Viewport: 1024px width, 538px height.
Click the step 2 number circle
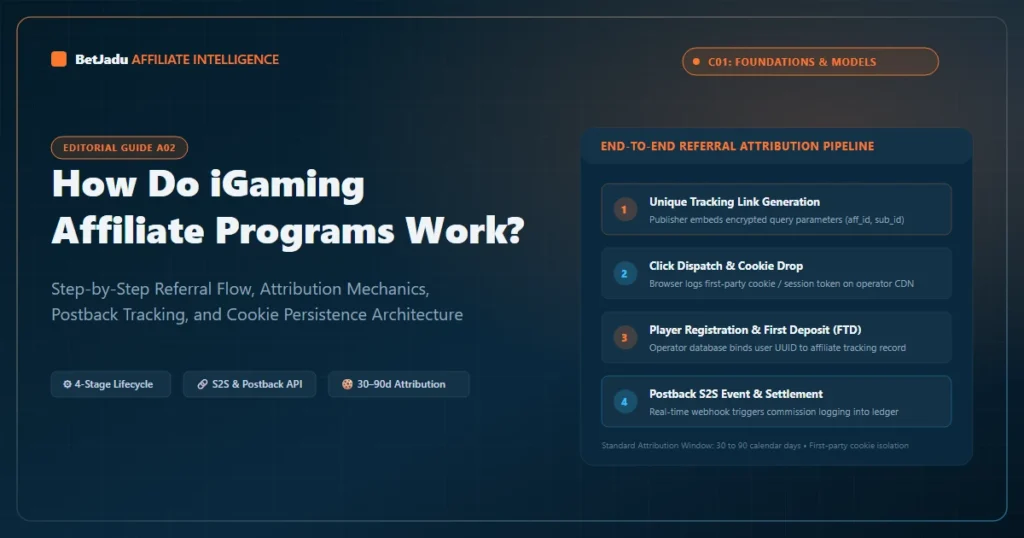coord(624,274)
